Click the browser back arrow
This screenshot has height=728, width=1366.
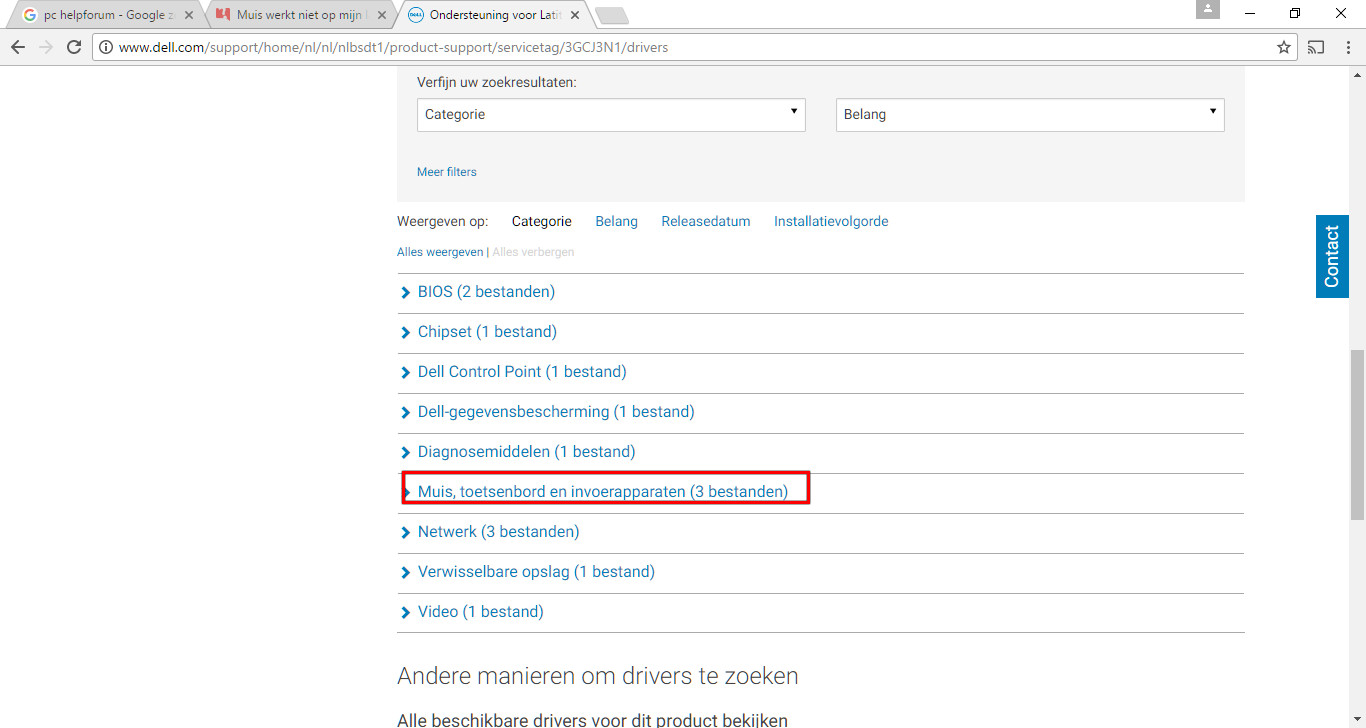[x=18, y=47]
